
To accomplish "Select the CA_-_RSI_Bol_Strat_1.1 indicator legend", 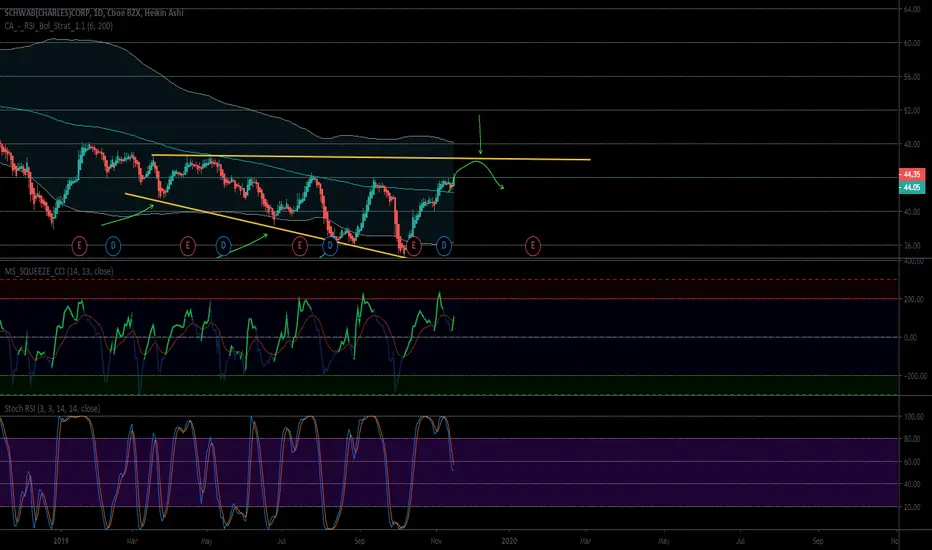I will [x=58, y=26].
